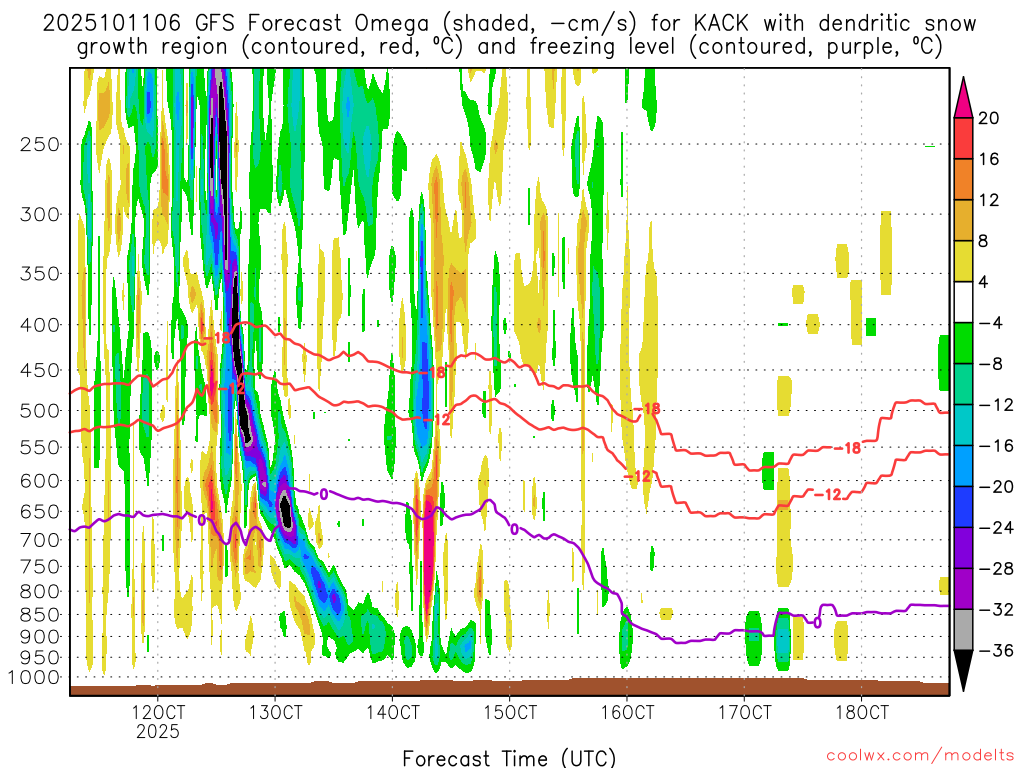Click the 140CT time axis label
The image size is (1024, 768).
click(x=392, y=712)
